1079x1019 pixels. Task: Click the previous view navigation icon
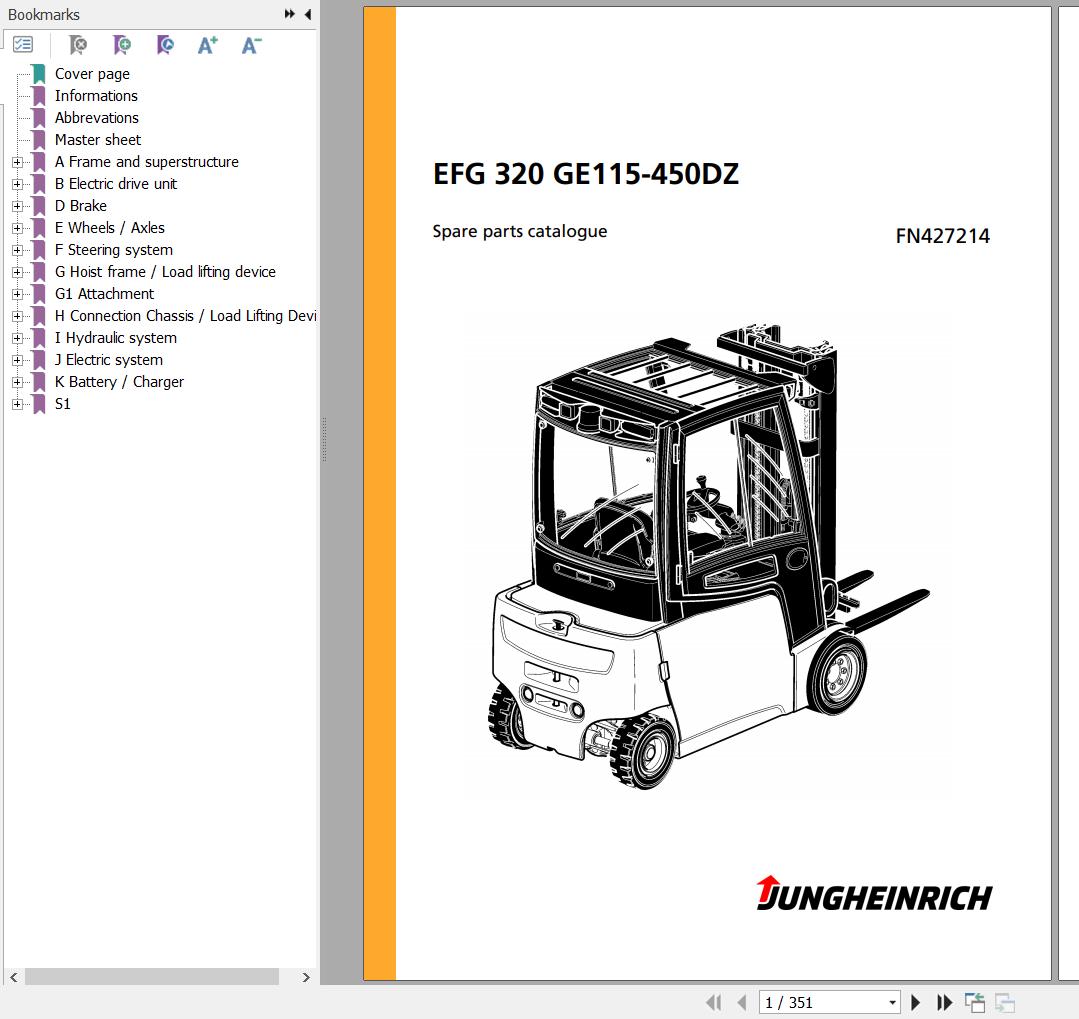[x=974, y=1002]
